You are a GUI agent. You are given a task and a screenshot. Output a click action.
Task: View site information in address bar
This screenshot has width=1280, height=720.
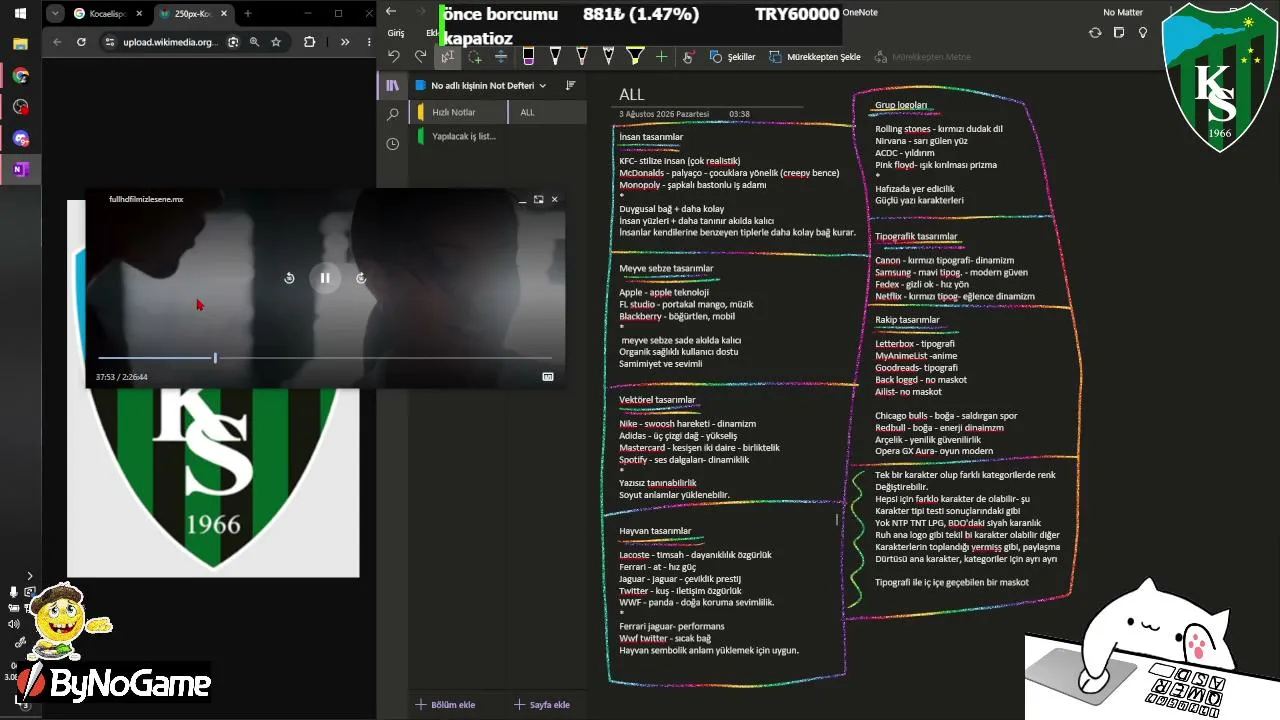tap(110, 42)
